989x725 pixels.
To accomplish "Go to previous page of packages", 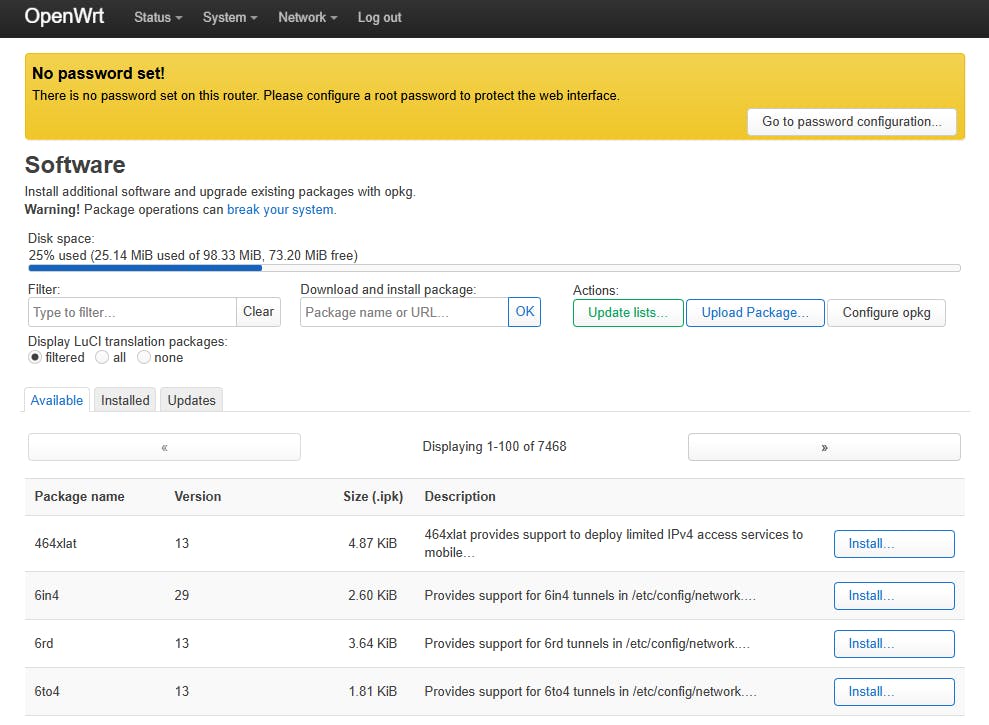I will click(164, 447).
